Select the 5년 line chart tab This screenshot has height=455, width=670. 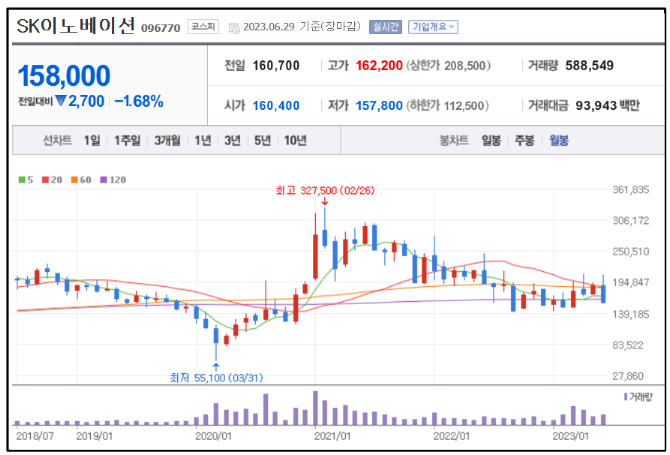(262, 140)
